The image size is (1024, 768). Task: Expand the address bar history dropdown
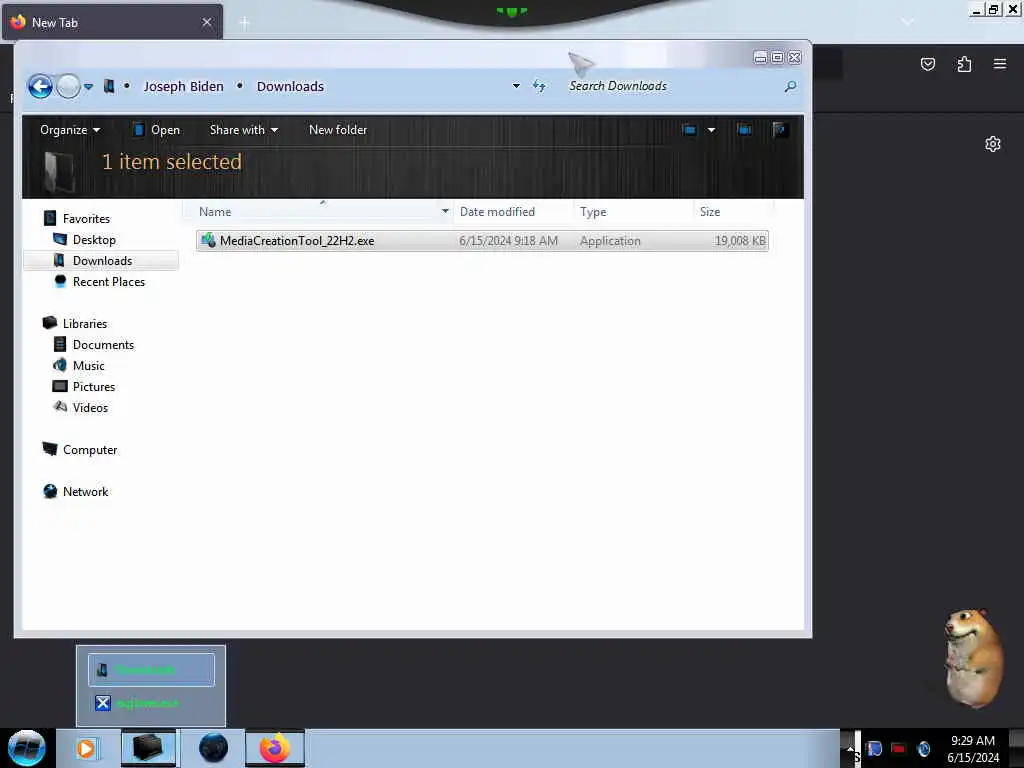(x=516, y=86)
